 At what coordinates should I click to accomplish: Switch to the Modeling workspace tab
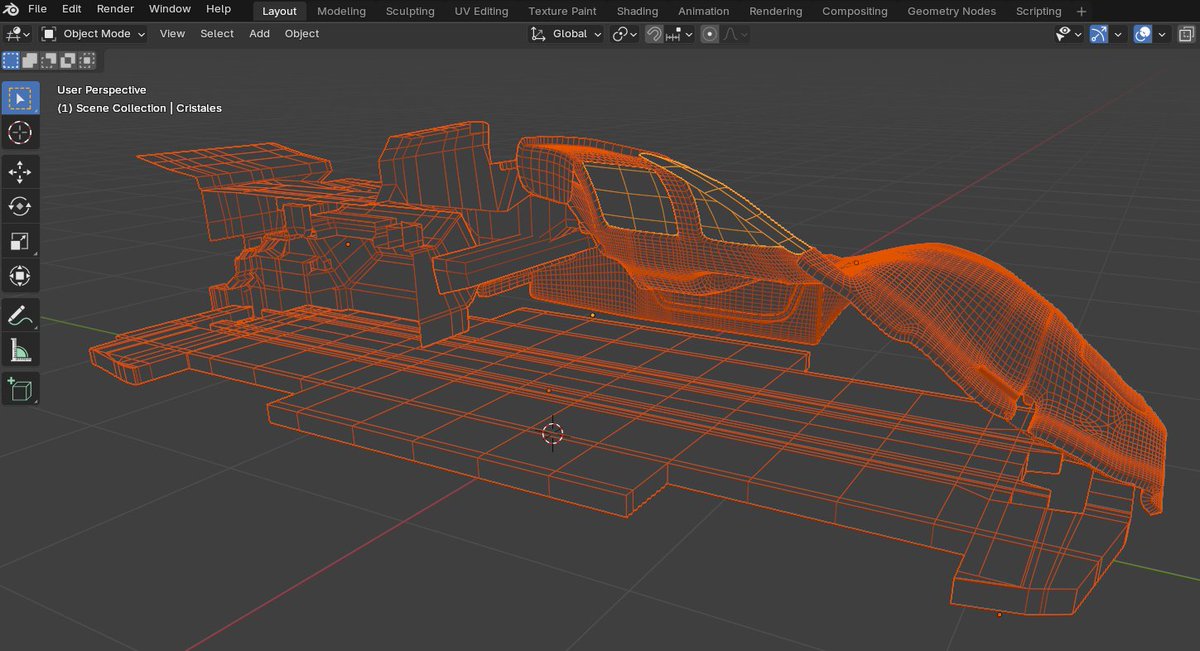tap(340, 11)
